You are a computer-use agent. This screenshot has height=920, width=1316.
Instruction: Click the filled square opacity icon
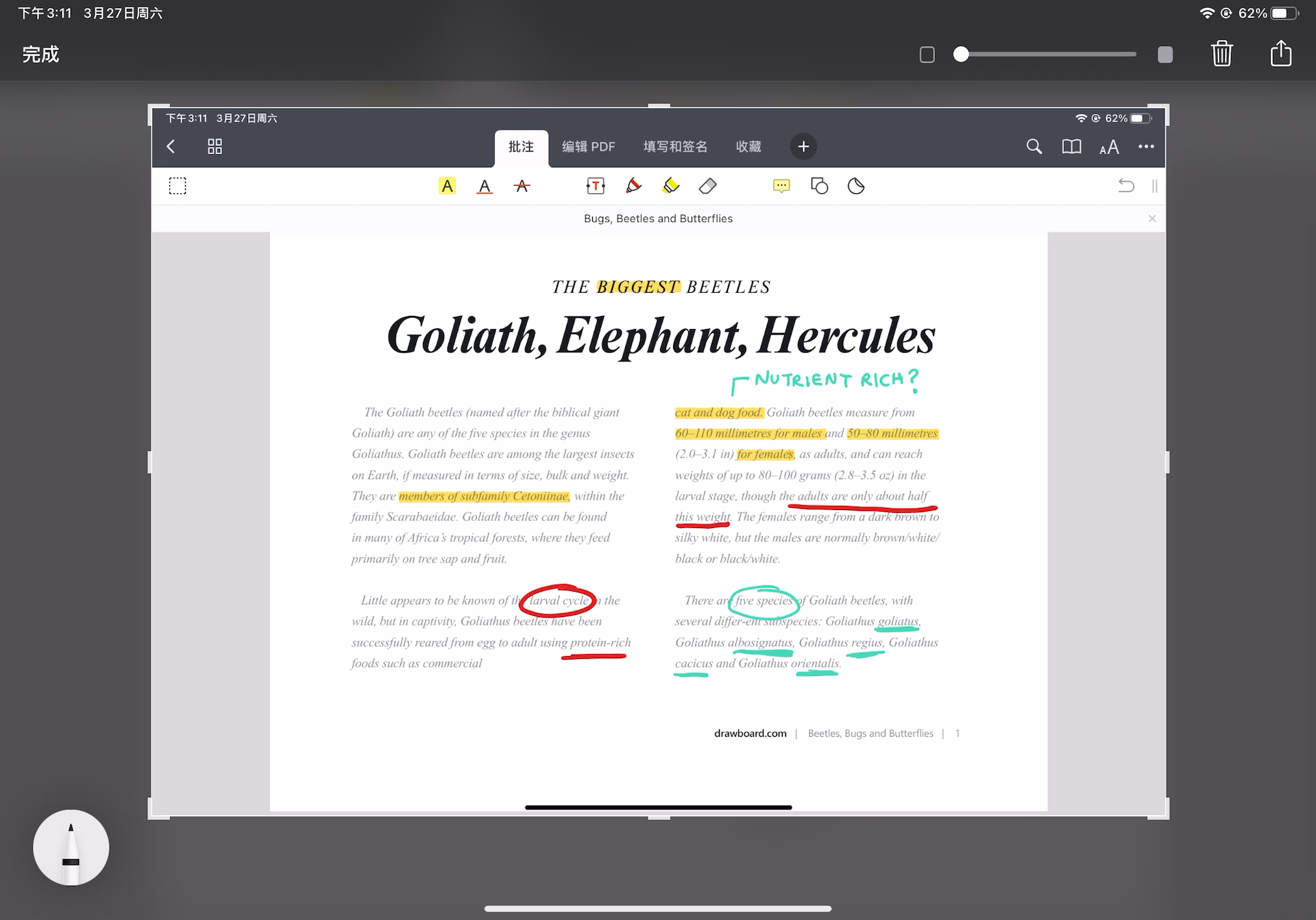coord(1165,55)
